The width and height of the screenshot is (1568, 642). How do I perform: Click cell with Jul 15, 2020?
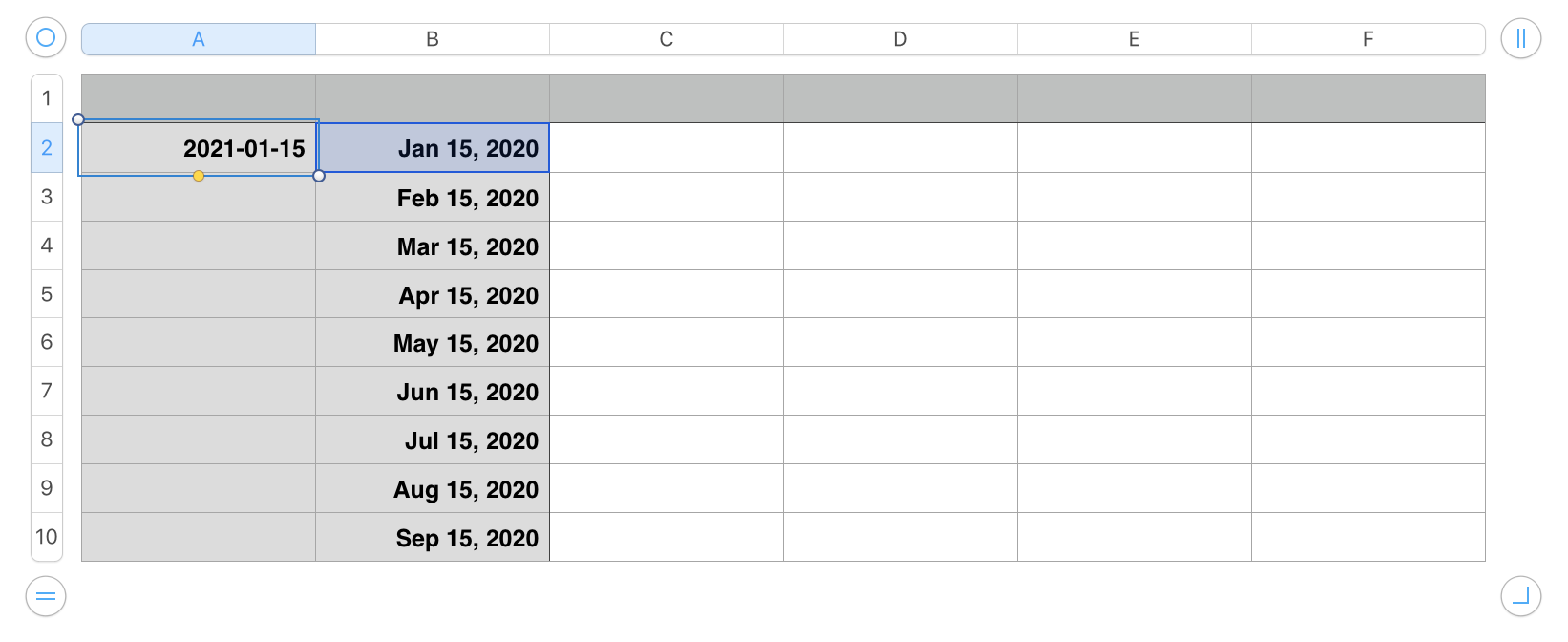click(433, 440)
